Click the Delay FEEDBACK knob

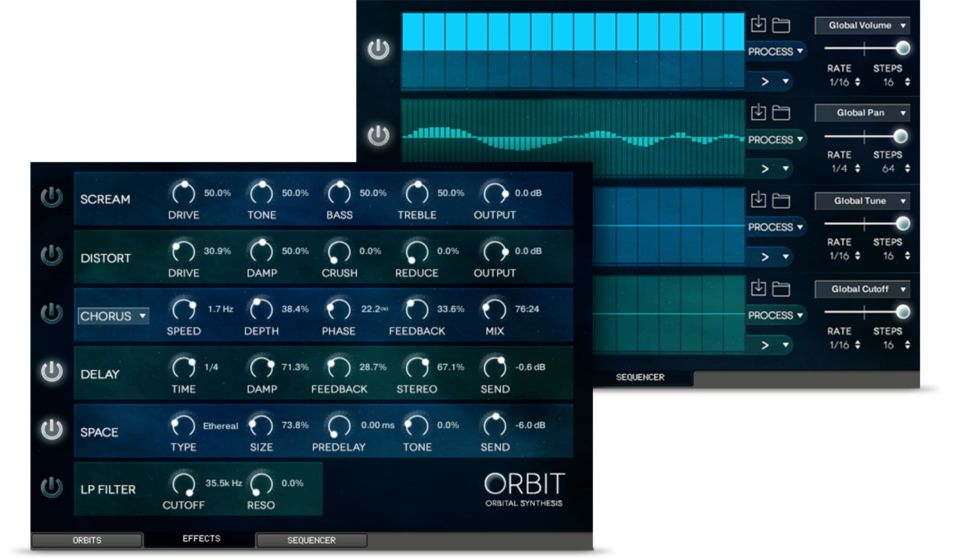point(339,368)
